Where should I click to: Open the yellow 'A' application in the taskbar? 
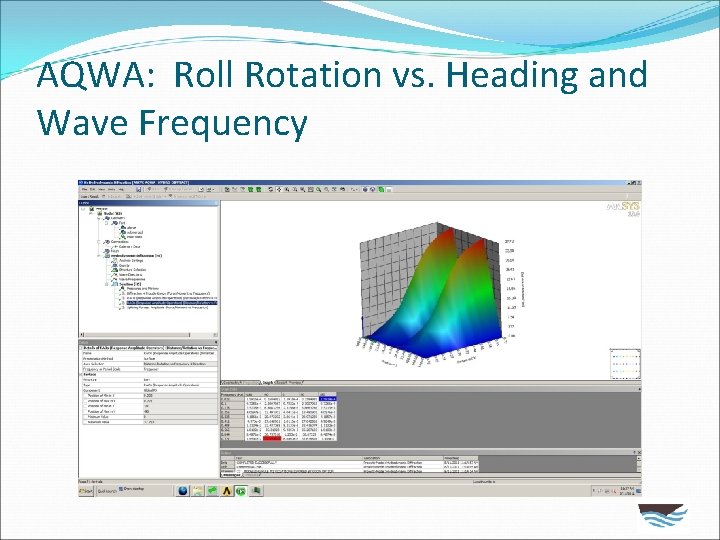click(226, 491)
